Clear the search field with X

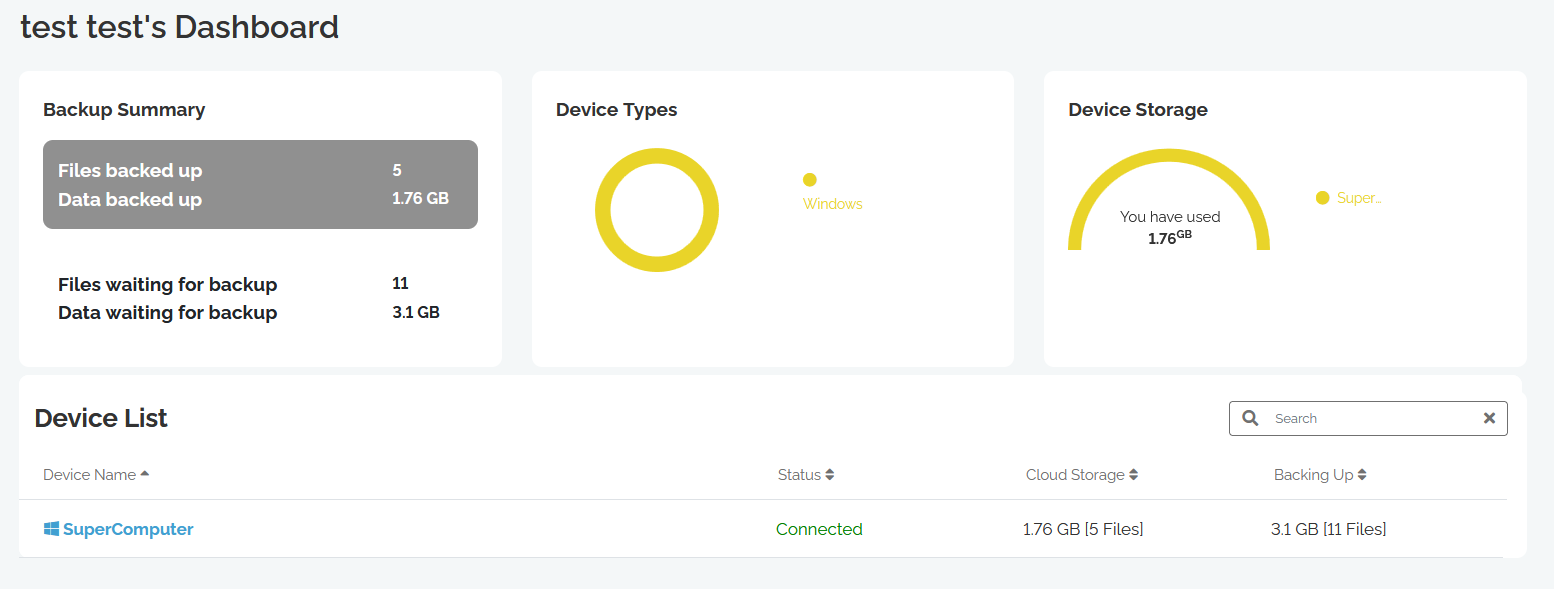pos(1489,418)
